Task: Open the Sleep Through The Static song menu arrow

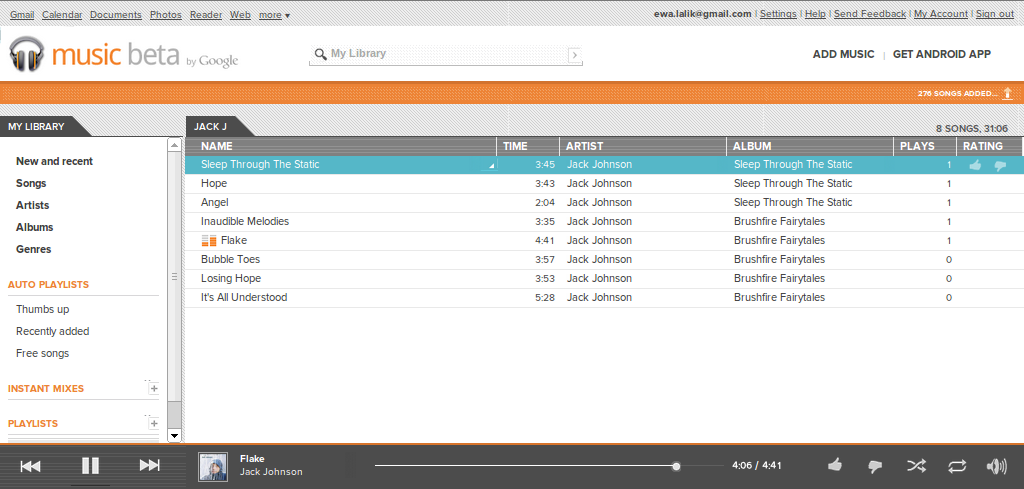Action: pyautogui.click(x=492, y=166)
